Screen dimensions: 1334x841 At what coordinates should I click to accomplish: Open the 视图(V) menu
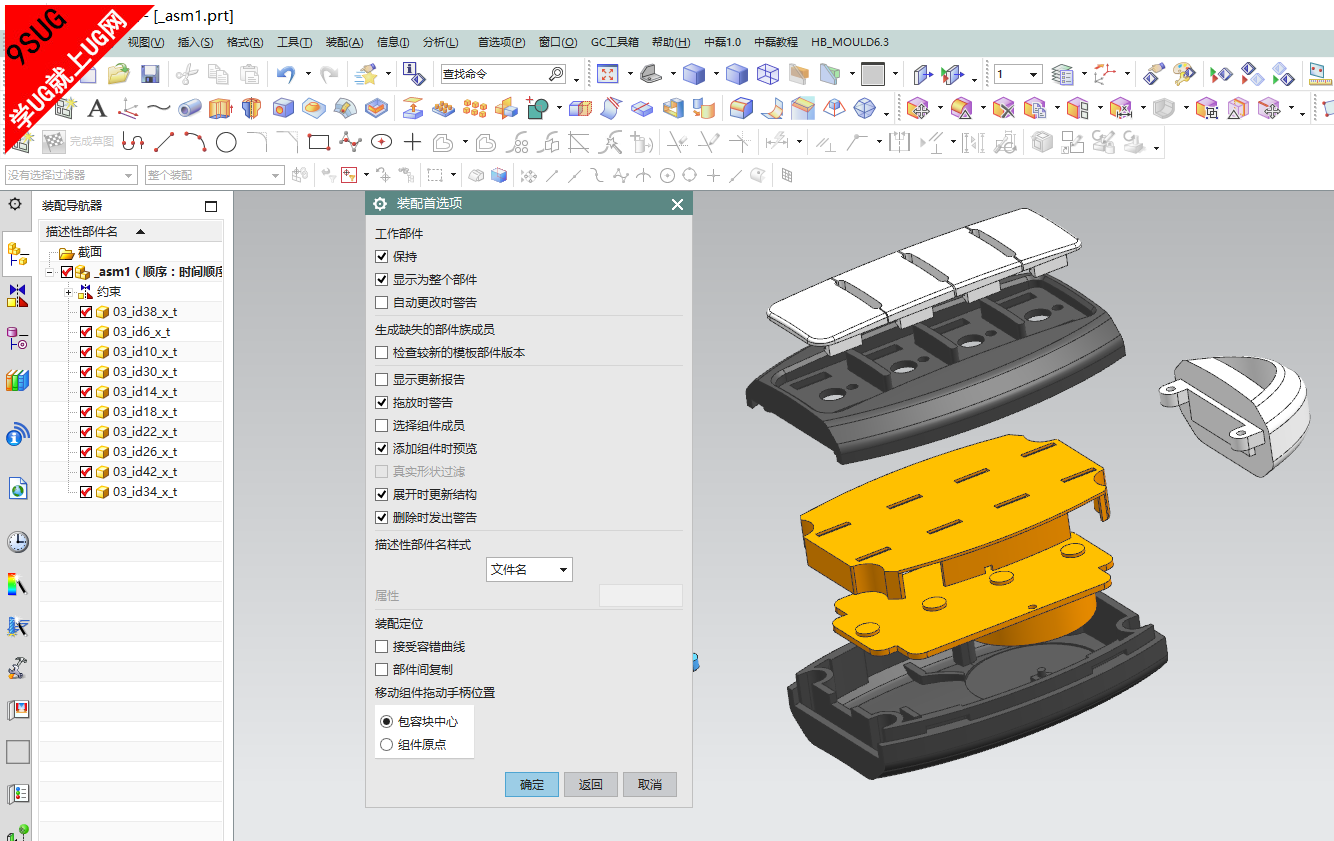tap(146, 42)
